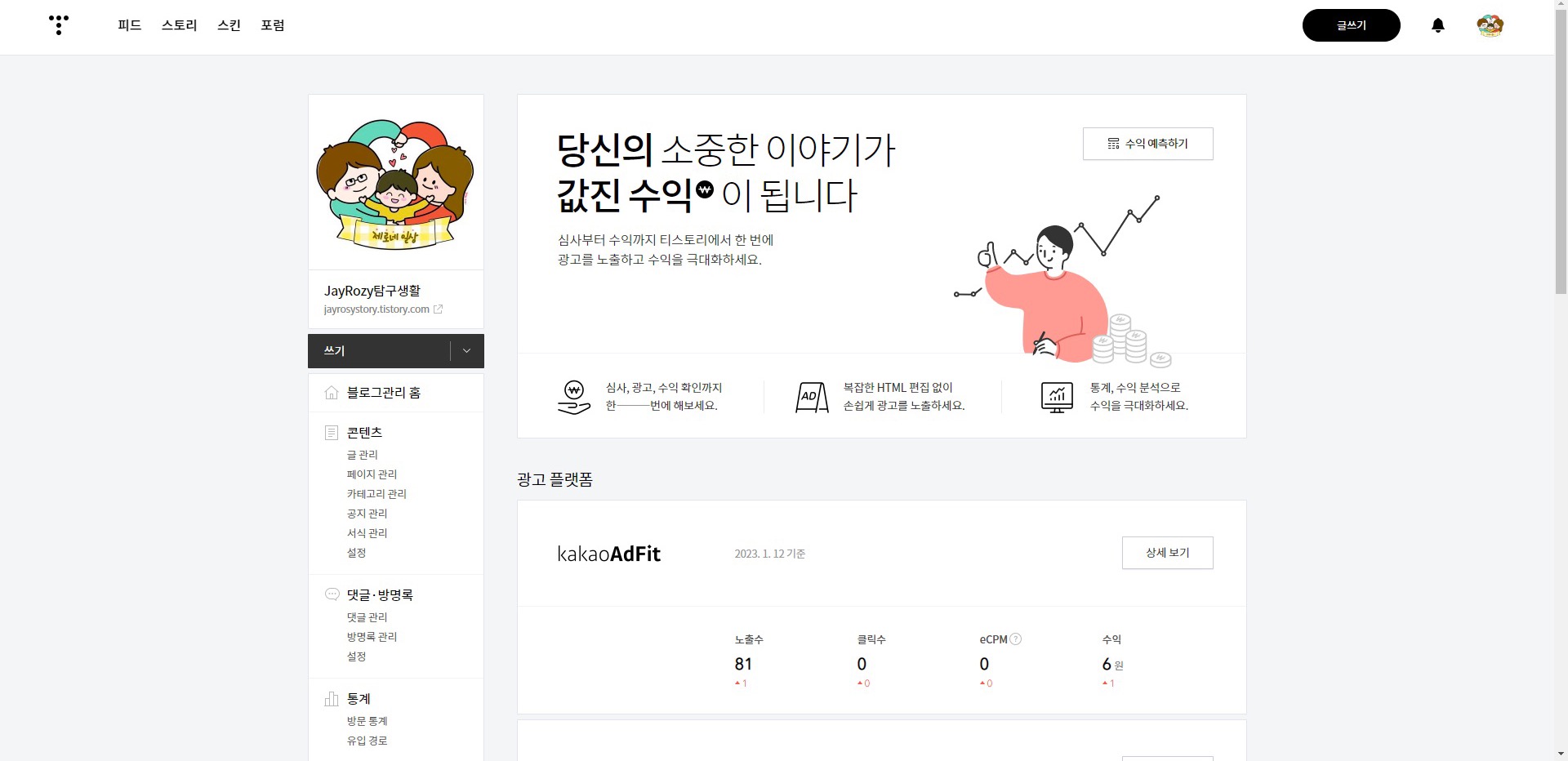
Task: Click the home icon next to 블로그관리 홈
Action: pos(332,393)
